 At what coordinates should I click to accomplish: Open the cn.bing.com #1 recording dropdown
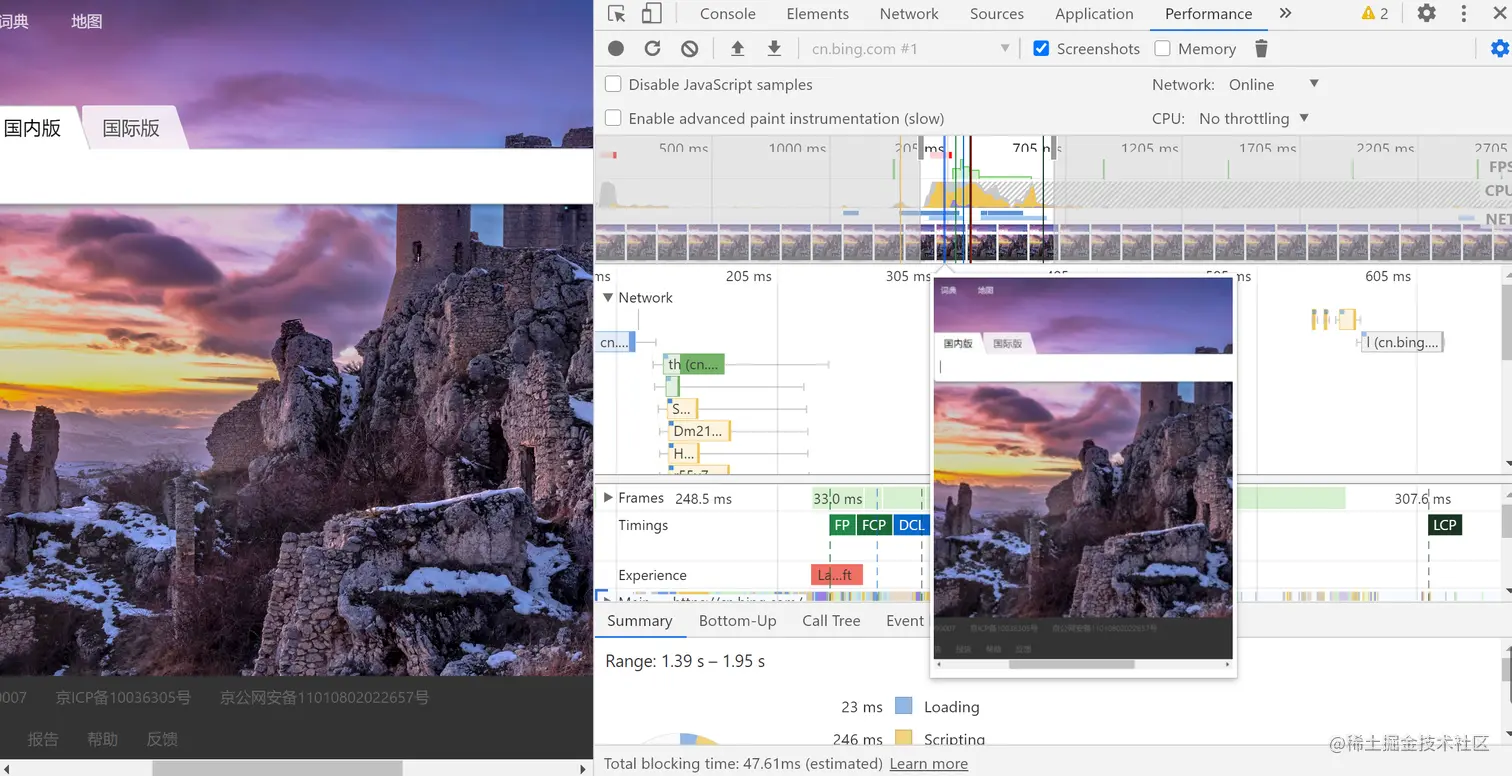pos(910,48)
